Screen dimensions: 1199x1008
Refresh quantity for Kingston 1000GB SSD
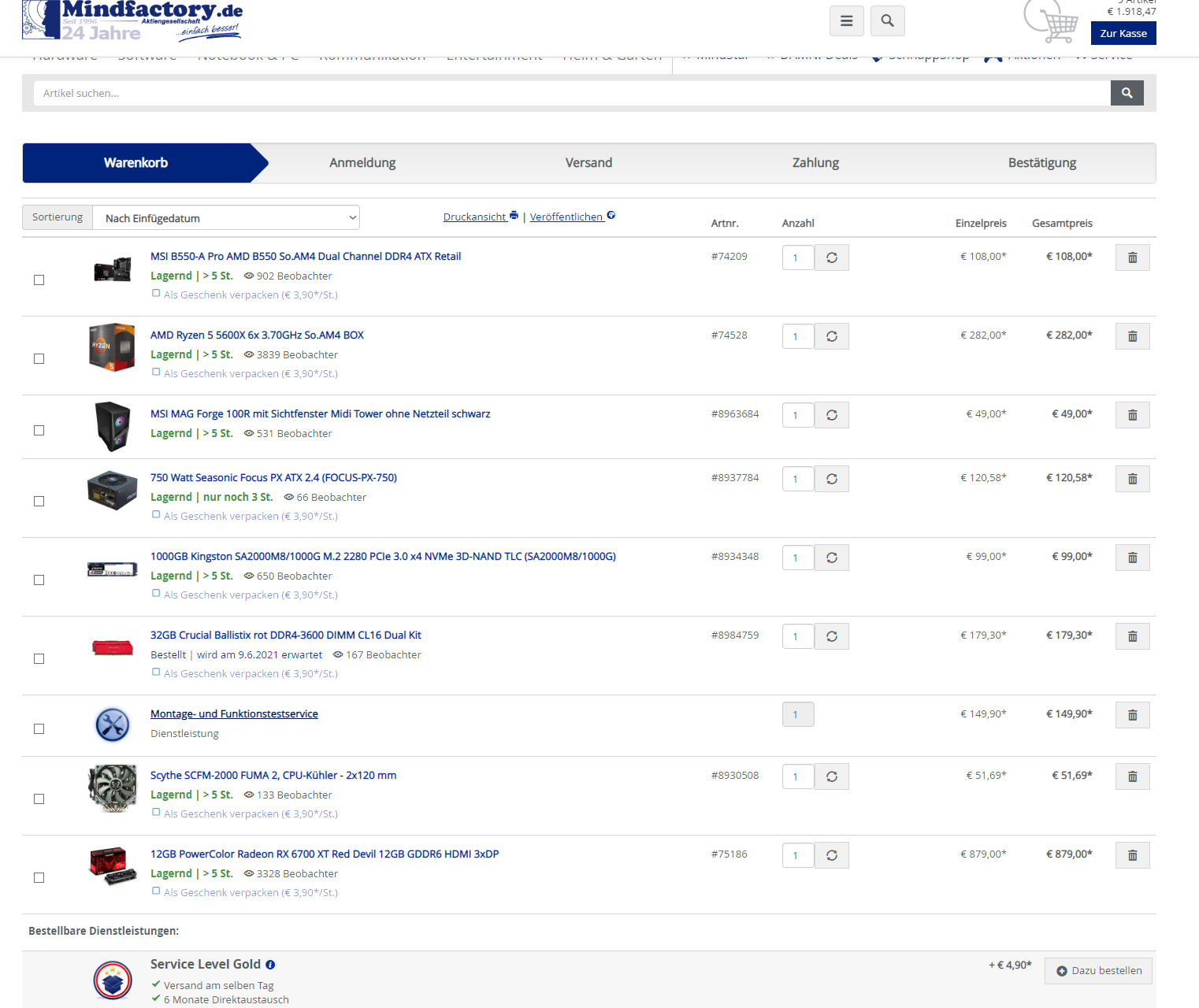click(832, 558)
